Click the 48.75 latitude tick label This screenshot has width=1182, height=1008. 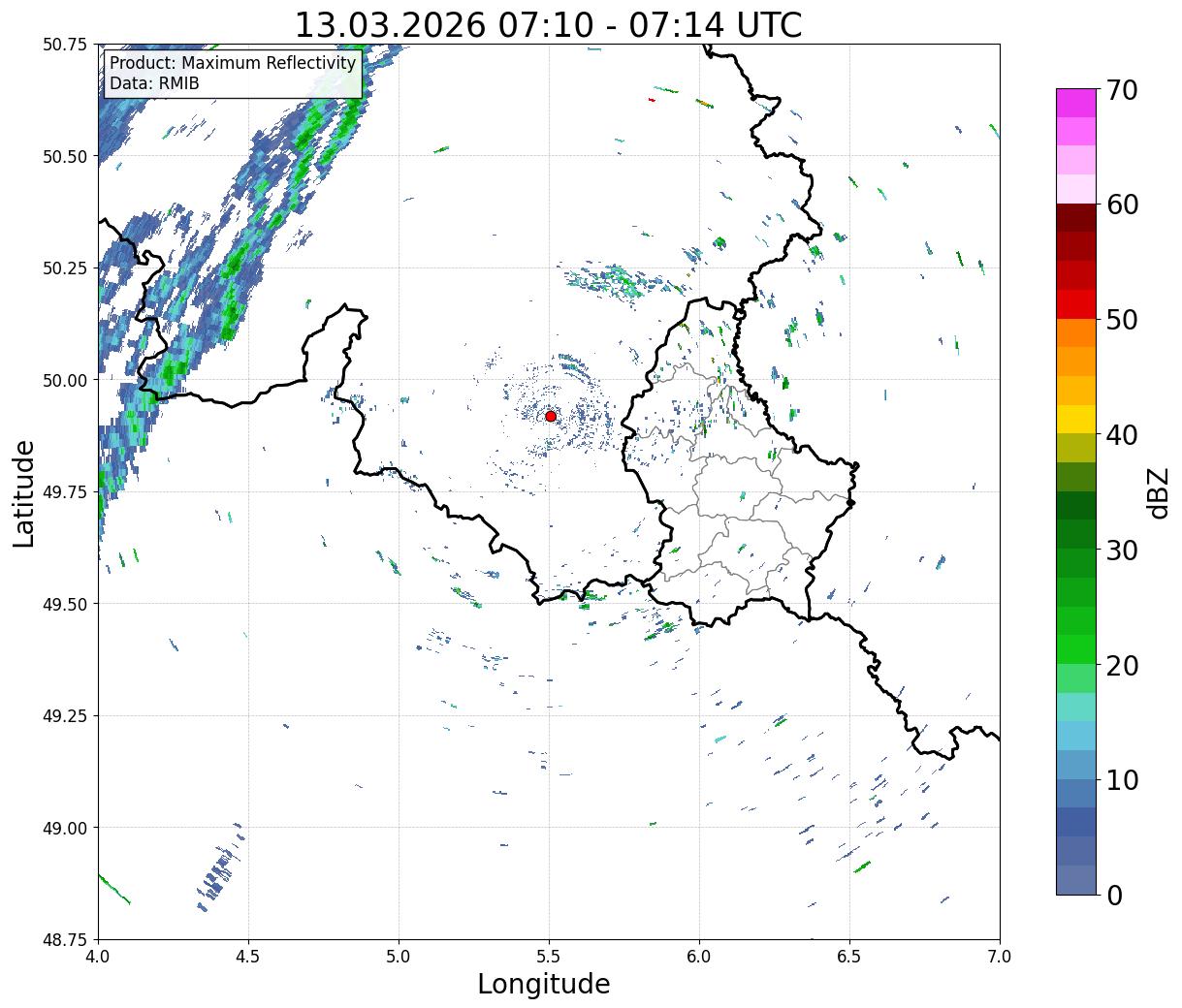click(66, 940)
